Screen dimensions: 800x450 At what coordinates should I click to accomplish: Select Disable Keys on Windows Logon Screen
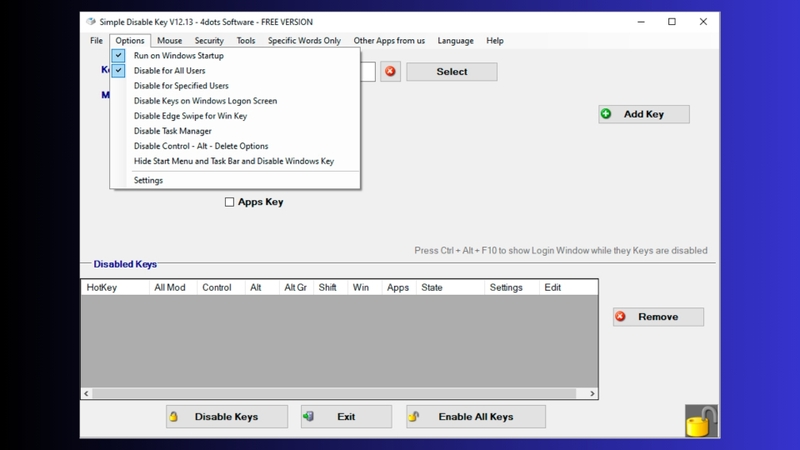click(x=235, y=101)
